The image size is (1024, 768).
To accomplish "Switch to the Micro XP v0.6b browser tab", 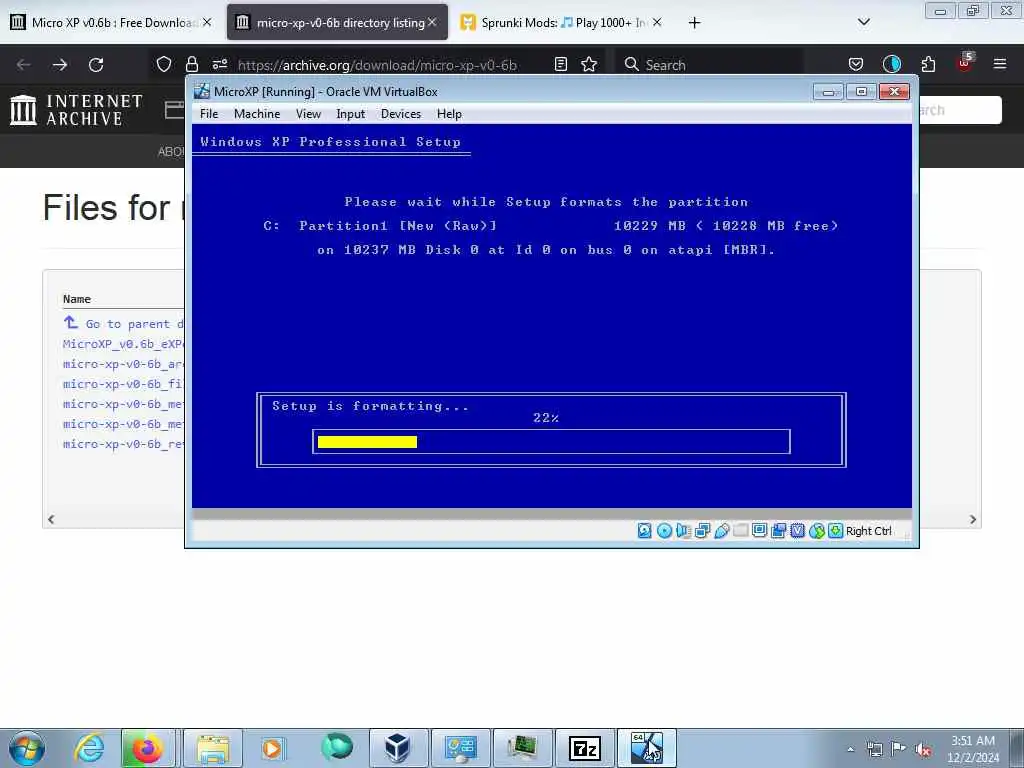I will point(111,22).
